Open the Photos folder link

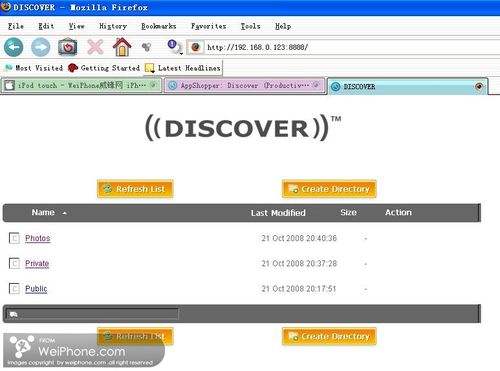pos(38,238)
